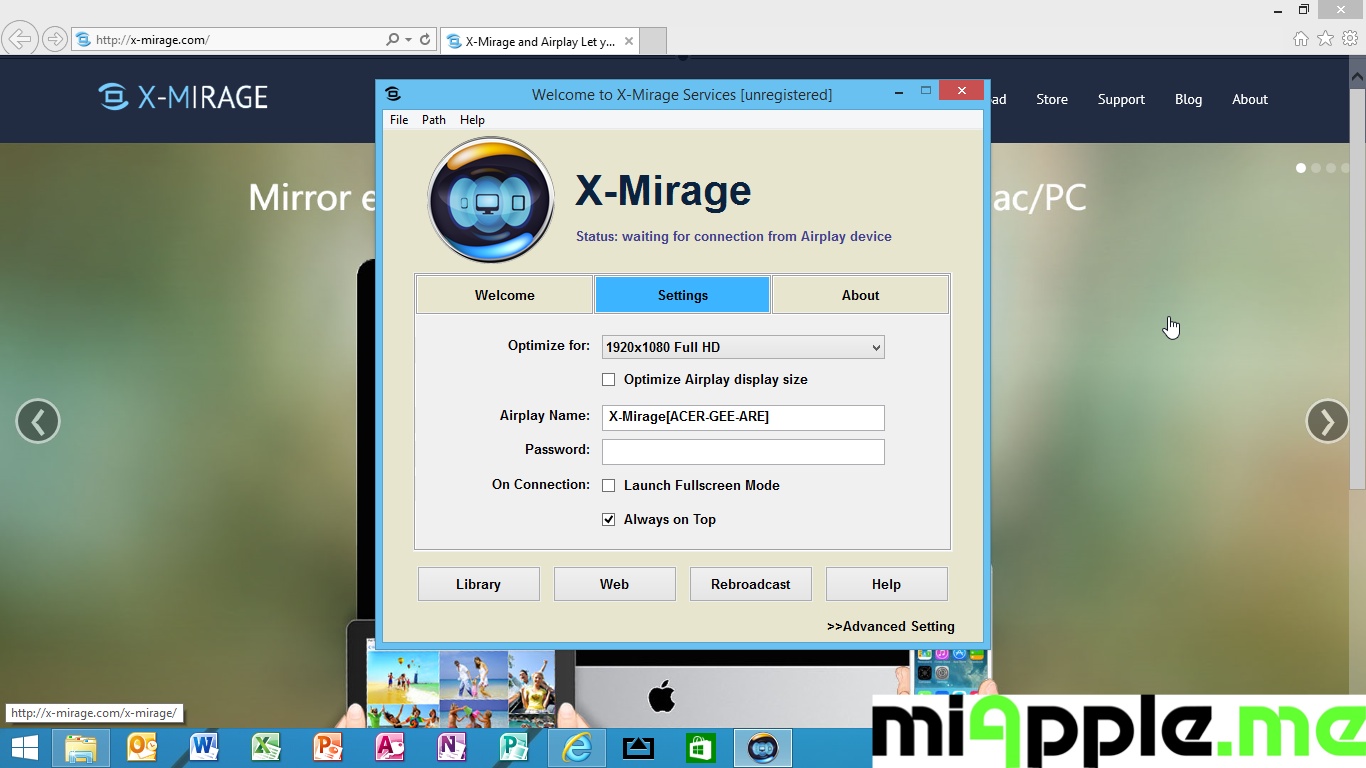Uncheck the Always on Top checkbox
This screenshot has width=1366, height=768.
point(608,520)
